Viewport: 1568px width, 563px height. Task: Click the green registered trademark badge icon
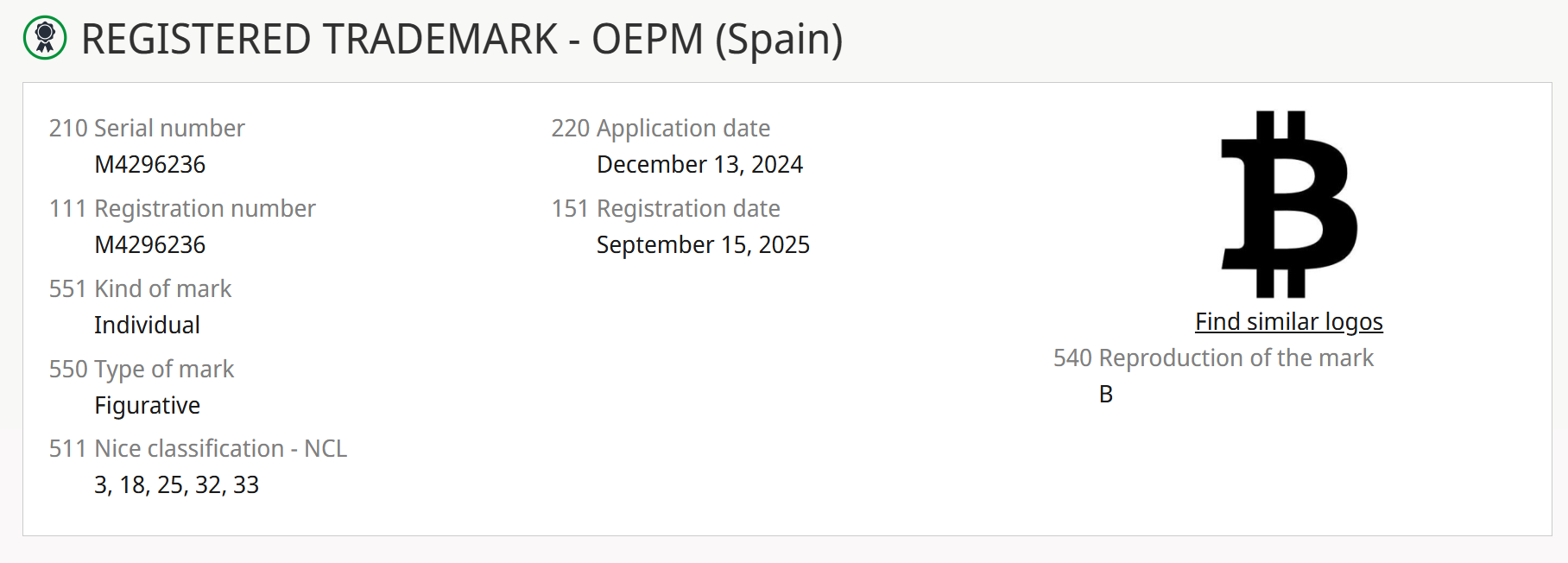[x=45, y=38]
